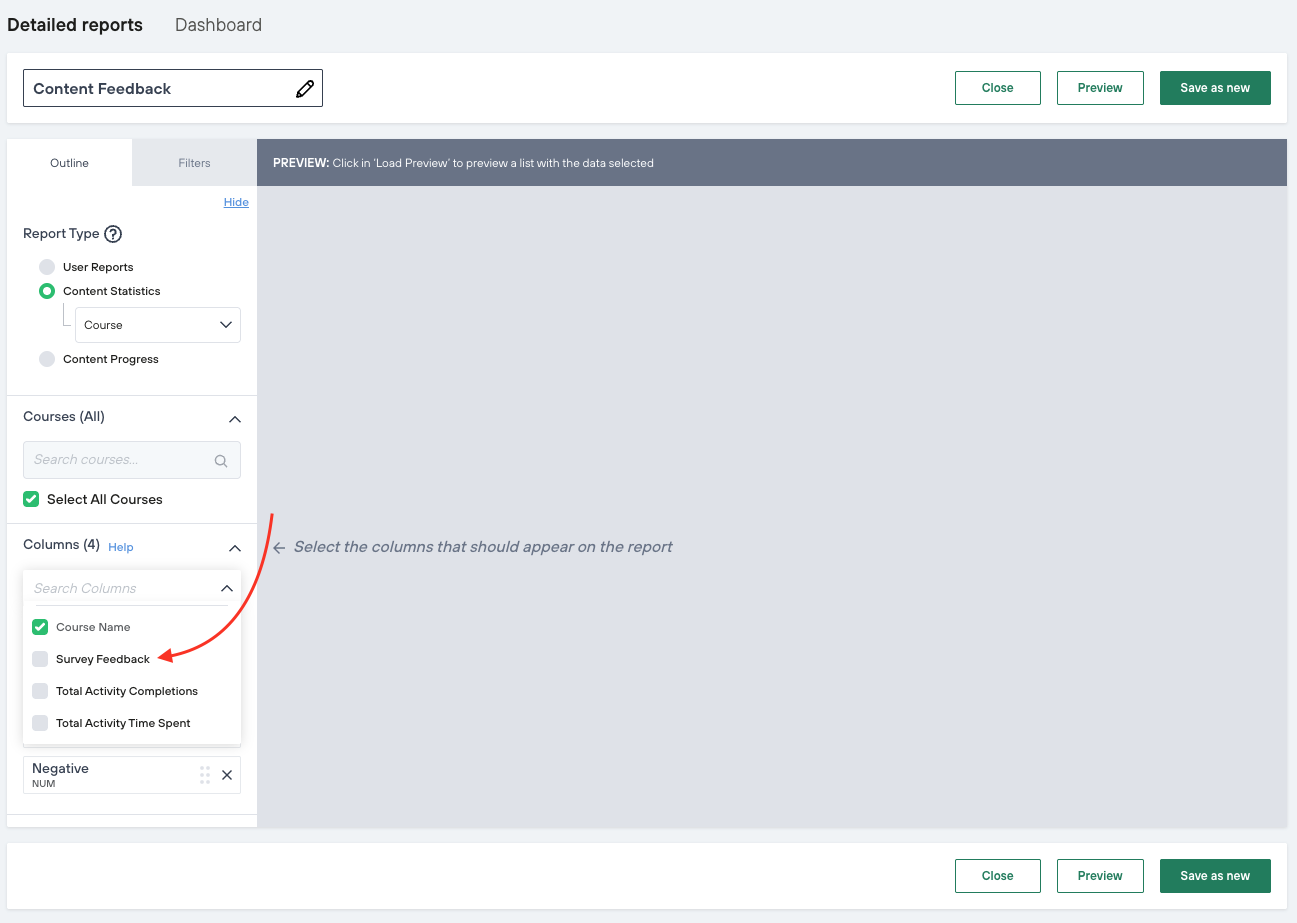This screenshot has height=923, width=1297.
Task: Tick the Total Activity Time Spent checkbox
Action: pos(40,723)
